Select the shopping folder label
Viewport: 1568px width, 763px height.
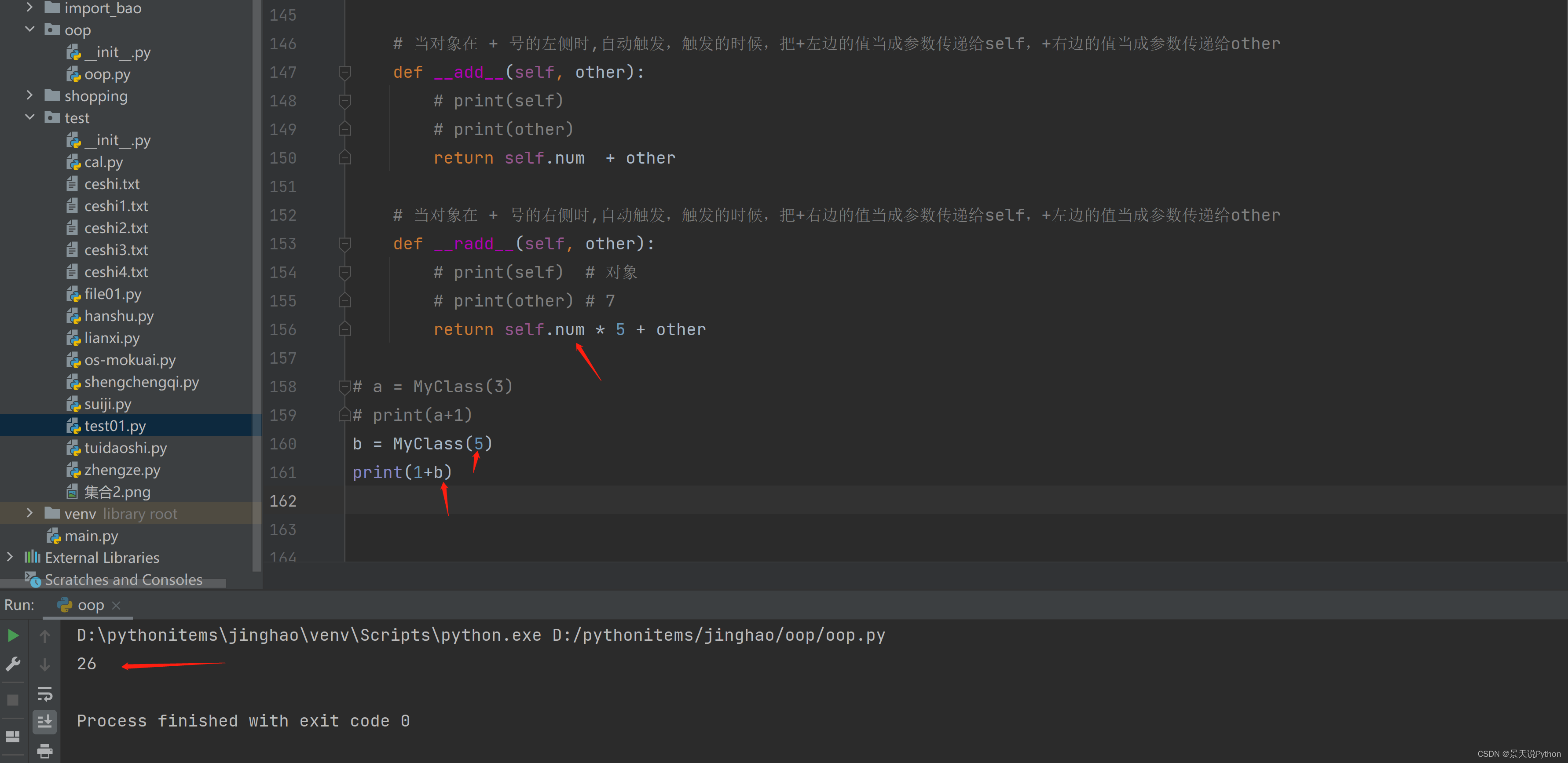pyautogui.click(x=96, y=96)
